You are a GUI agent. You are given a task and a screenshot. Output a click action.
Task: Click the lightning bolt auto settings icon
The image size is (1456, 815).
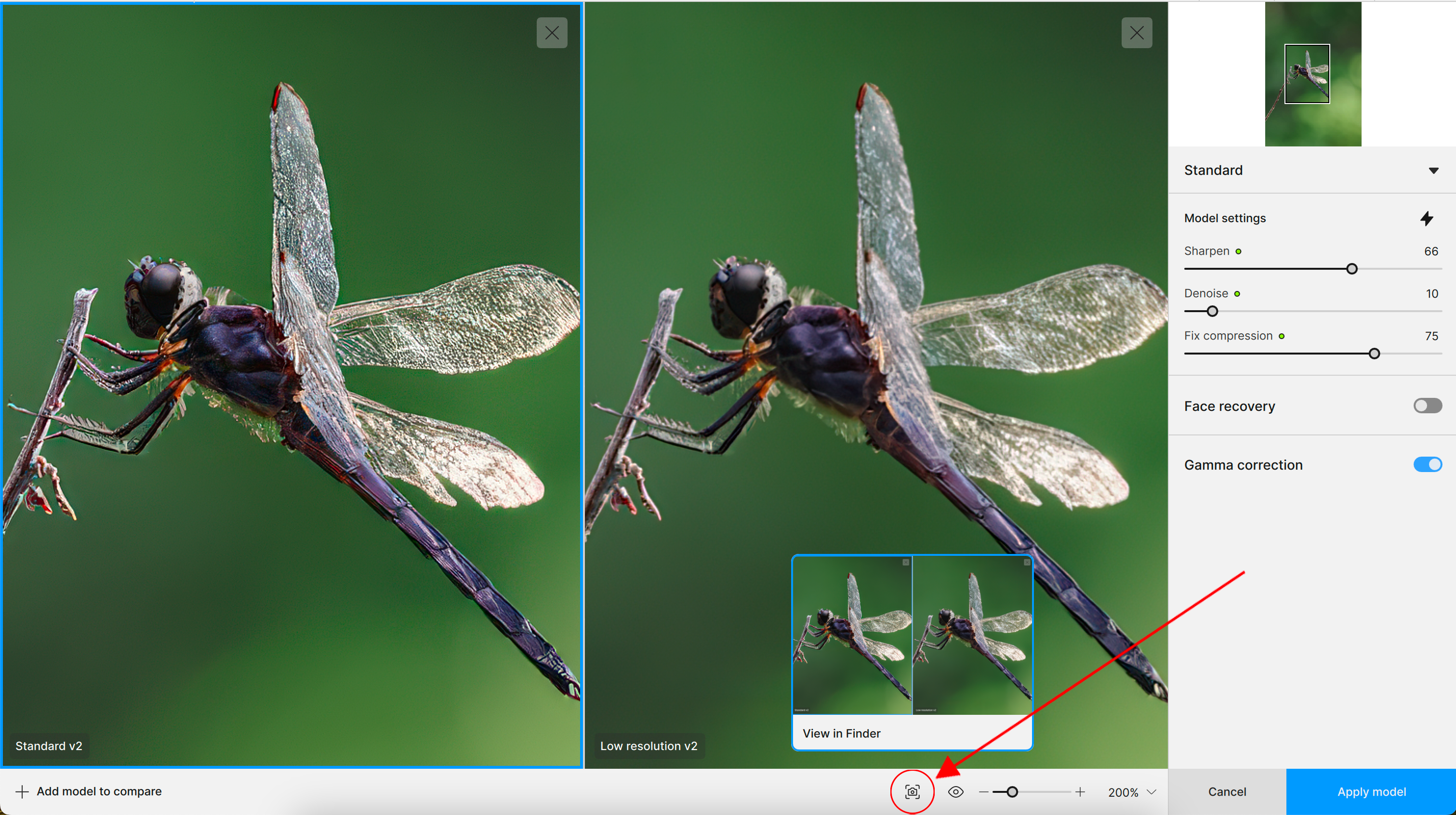[x=1427, y=218]
